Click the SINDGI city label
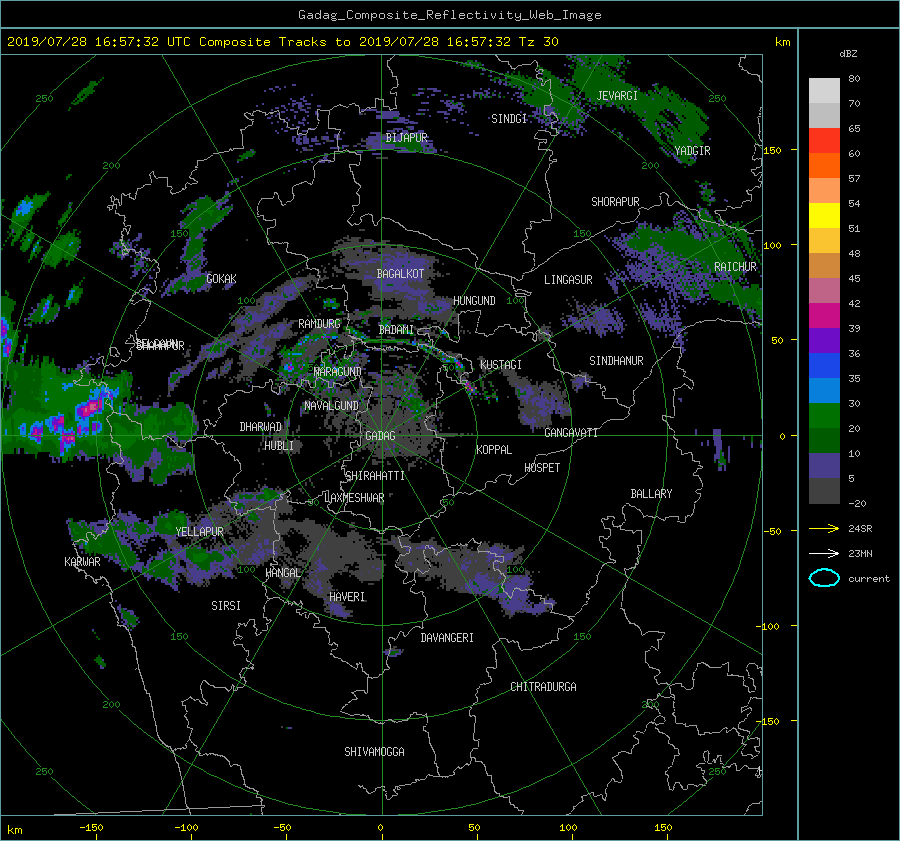This screenshot has height=841, width=900. (509, 119)
